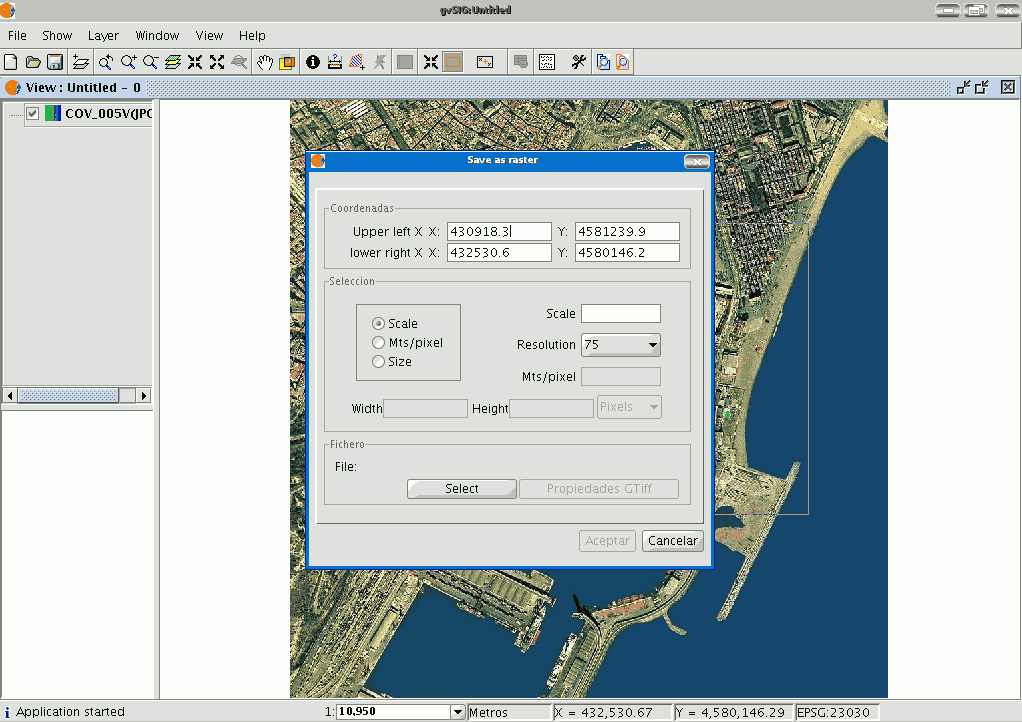The height and width of the screenshot is (722, 1022).
Task: Click the Select file button
Action: 461,489
